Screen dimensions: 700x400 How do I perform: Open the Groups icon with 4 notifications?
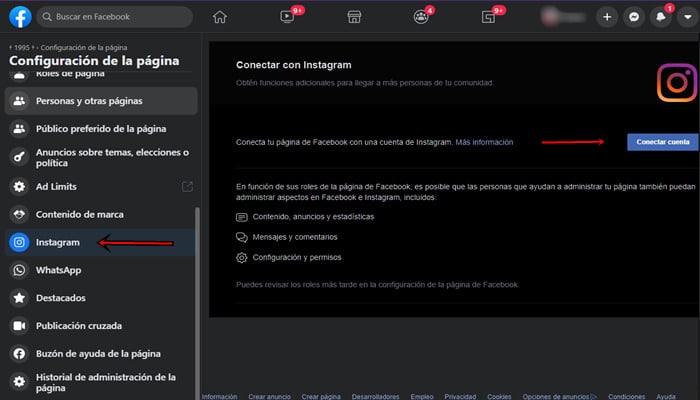pos(421,17)
